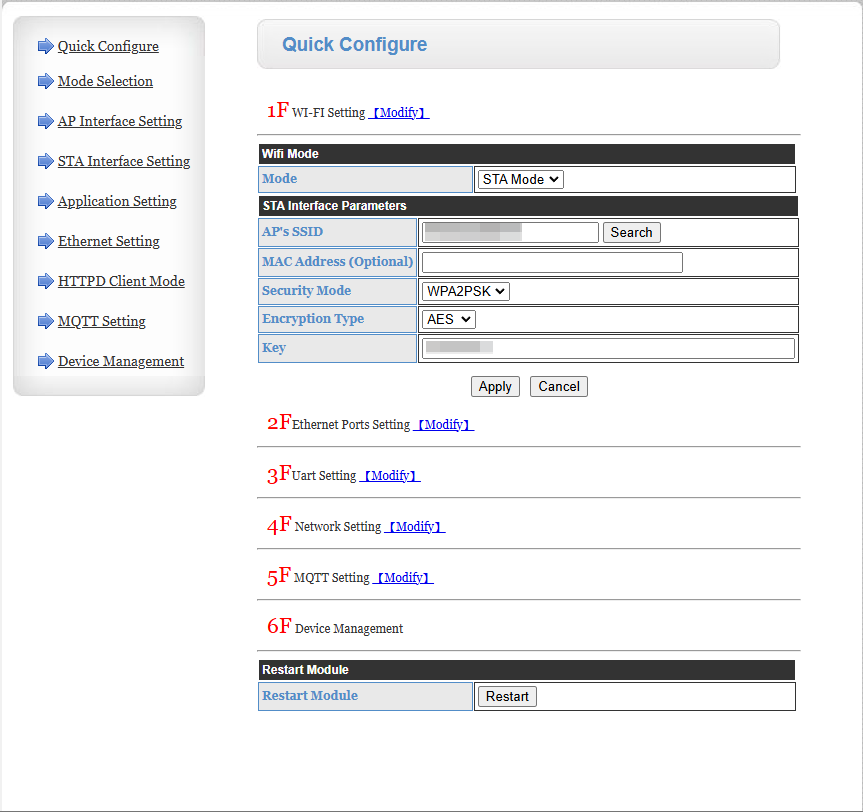
Task: Click the '6F Device Management' section heading
Action: pyautogui.click(x=335, y=626)
